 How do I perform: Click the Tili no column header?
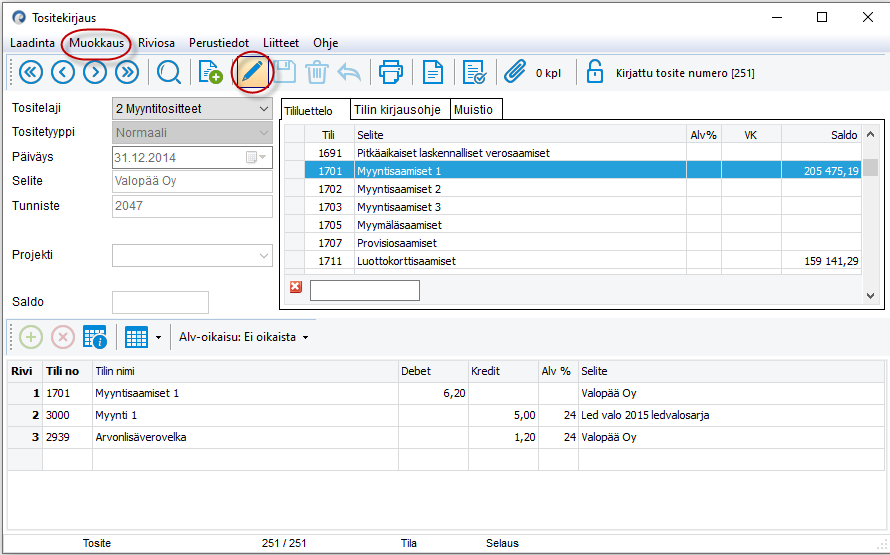click(x=67, y=371)
